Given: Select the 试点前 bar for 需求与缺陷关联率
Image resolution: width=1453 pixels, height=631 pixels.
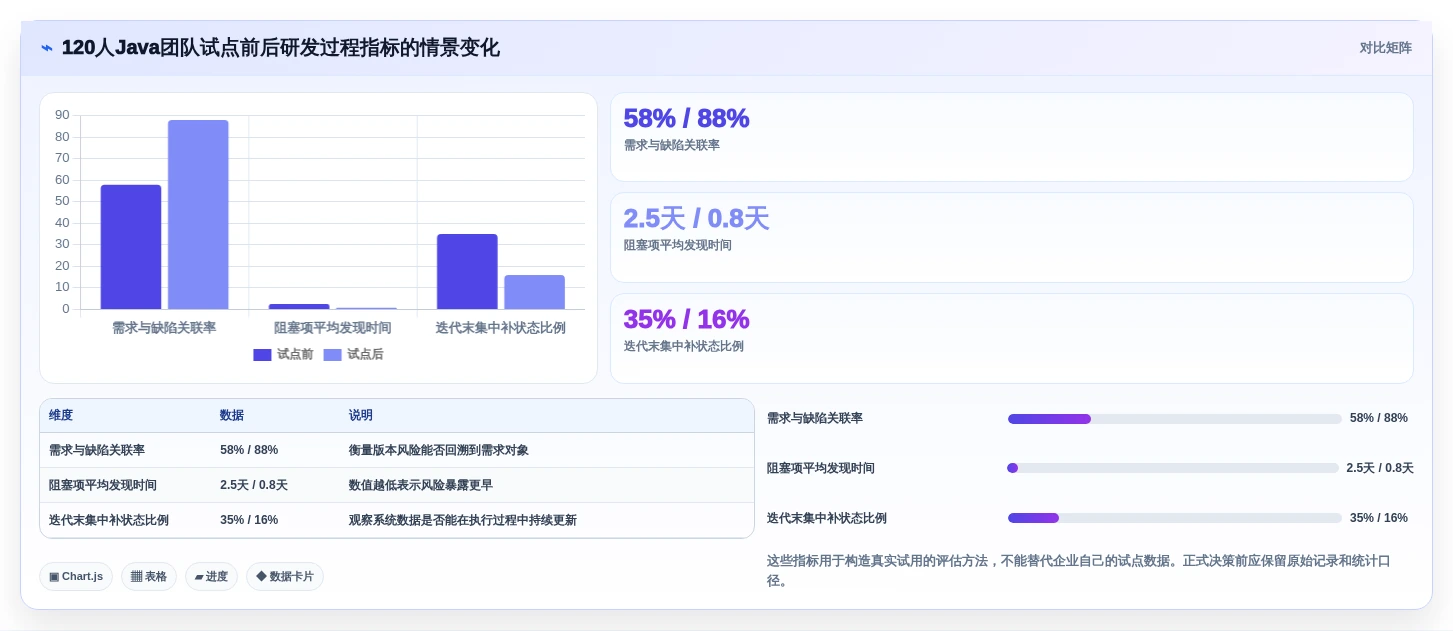Looking at the screenshot, I should coord(131,247).
